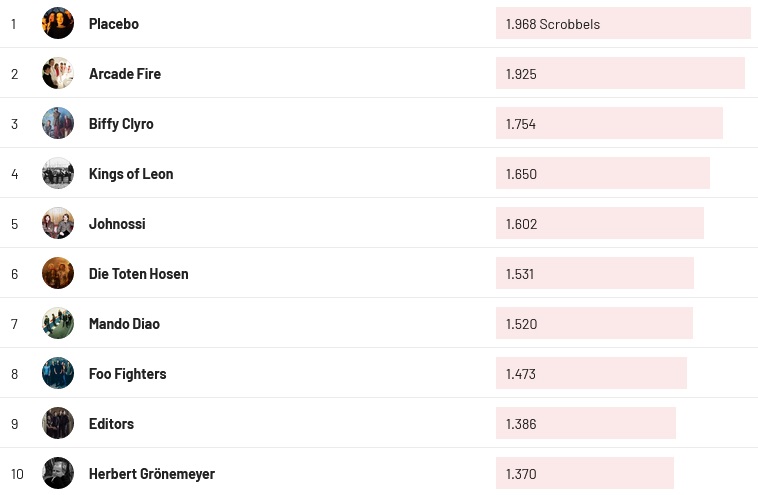Open the Biffy Clyro name link

[x=121, y=123]
